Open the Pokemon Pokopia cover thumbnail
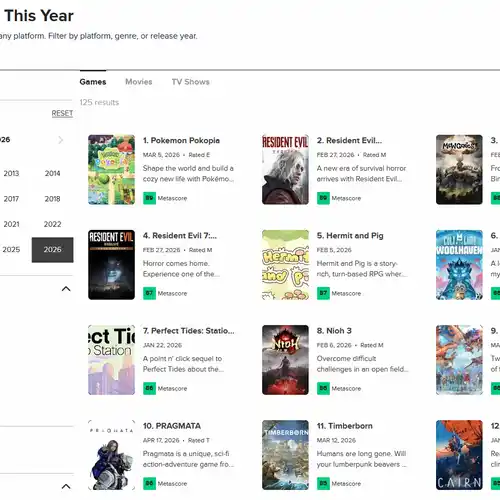Screen dimensions: 500x500 (x=111, y=169)
